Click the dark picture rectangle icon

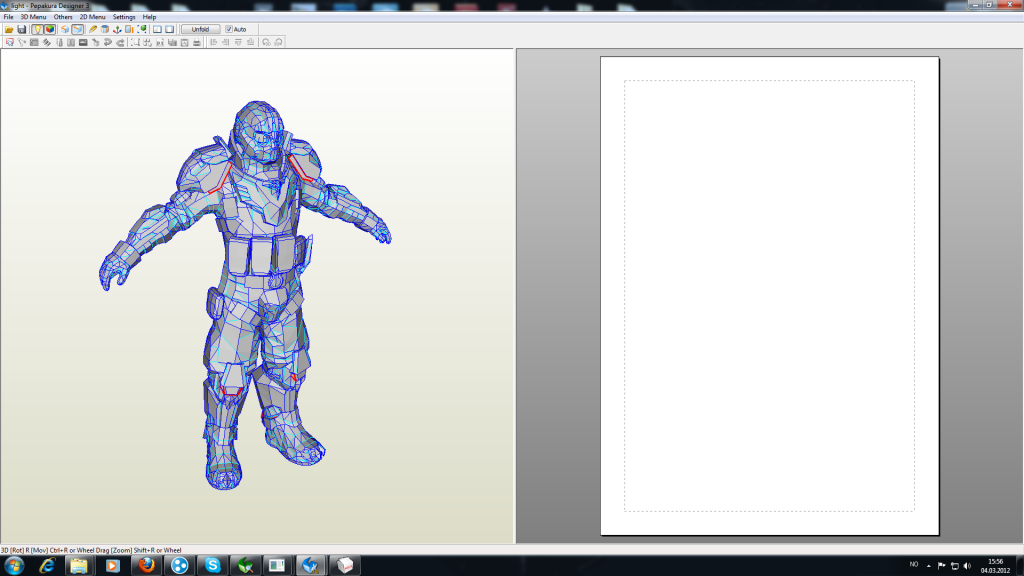[83, 42]
